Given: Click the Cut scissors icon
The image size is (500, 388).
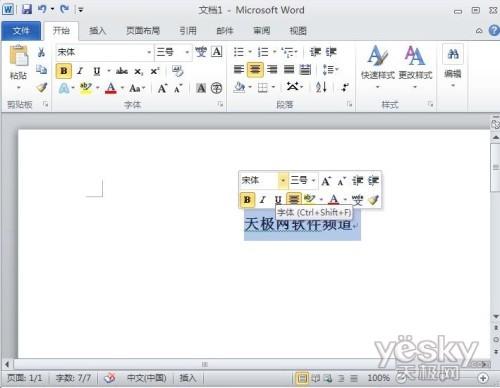Looking at the screenshot, I should (x=41, y=52).
